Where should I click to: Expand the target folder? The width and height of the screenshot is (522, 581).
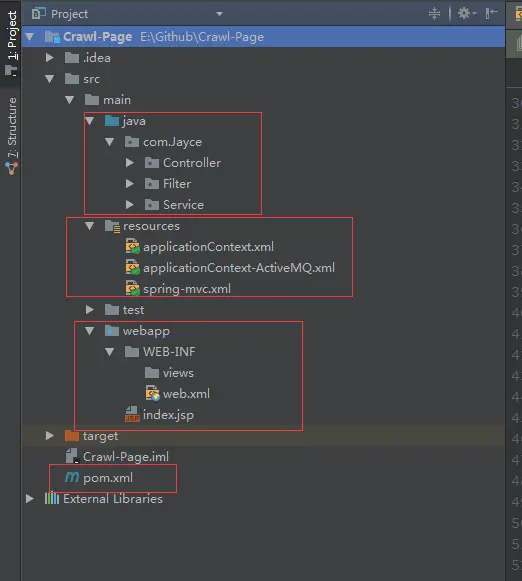pos(49,435)
